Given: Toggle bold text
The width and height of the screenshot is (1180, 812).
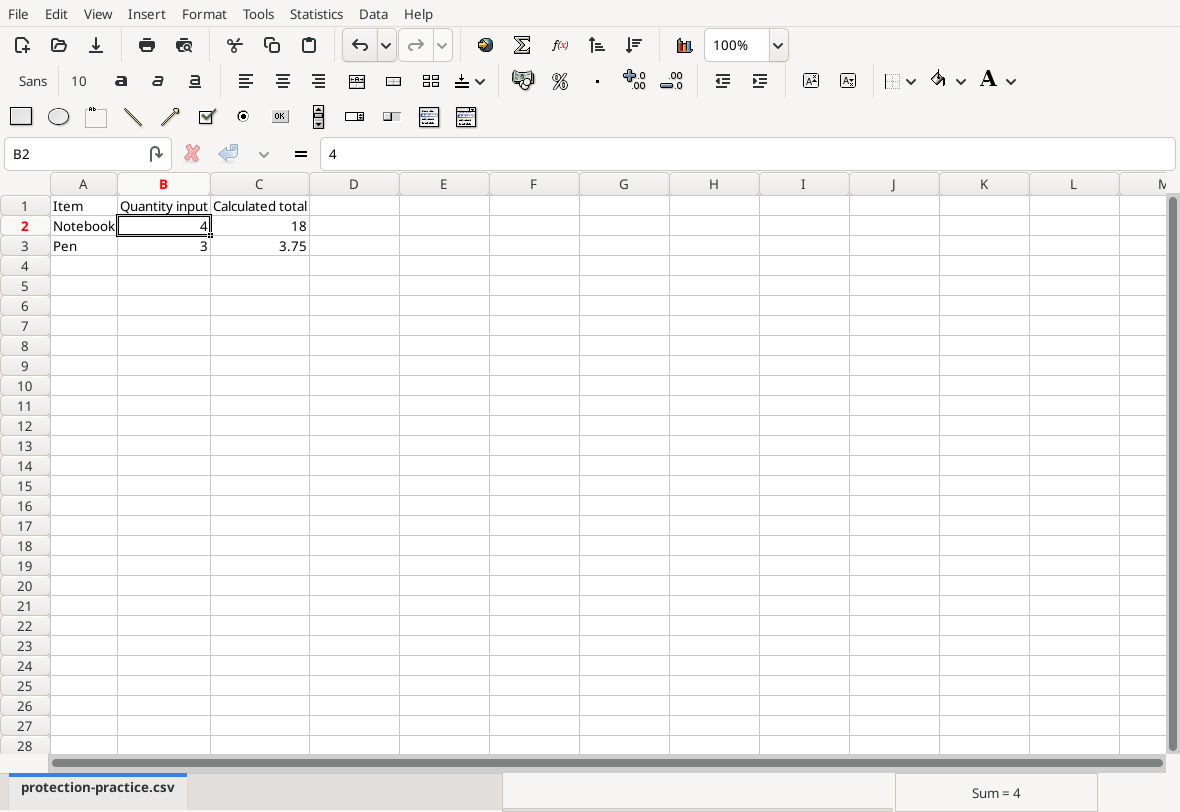Looking at the screenshot, I should pyautogui.click(x=120, y=81).
